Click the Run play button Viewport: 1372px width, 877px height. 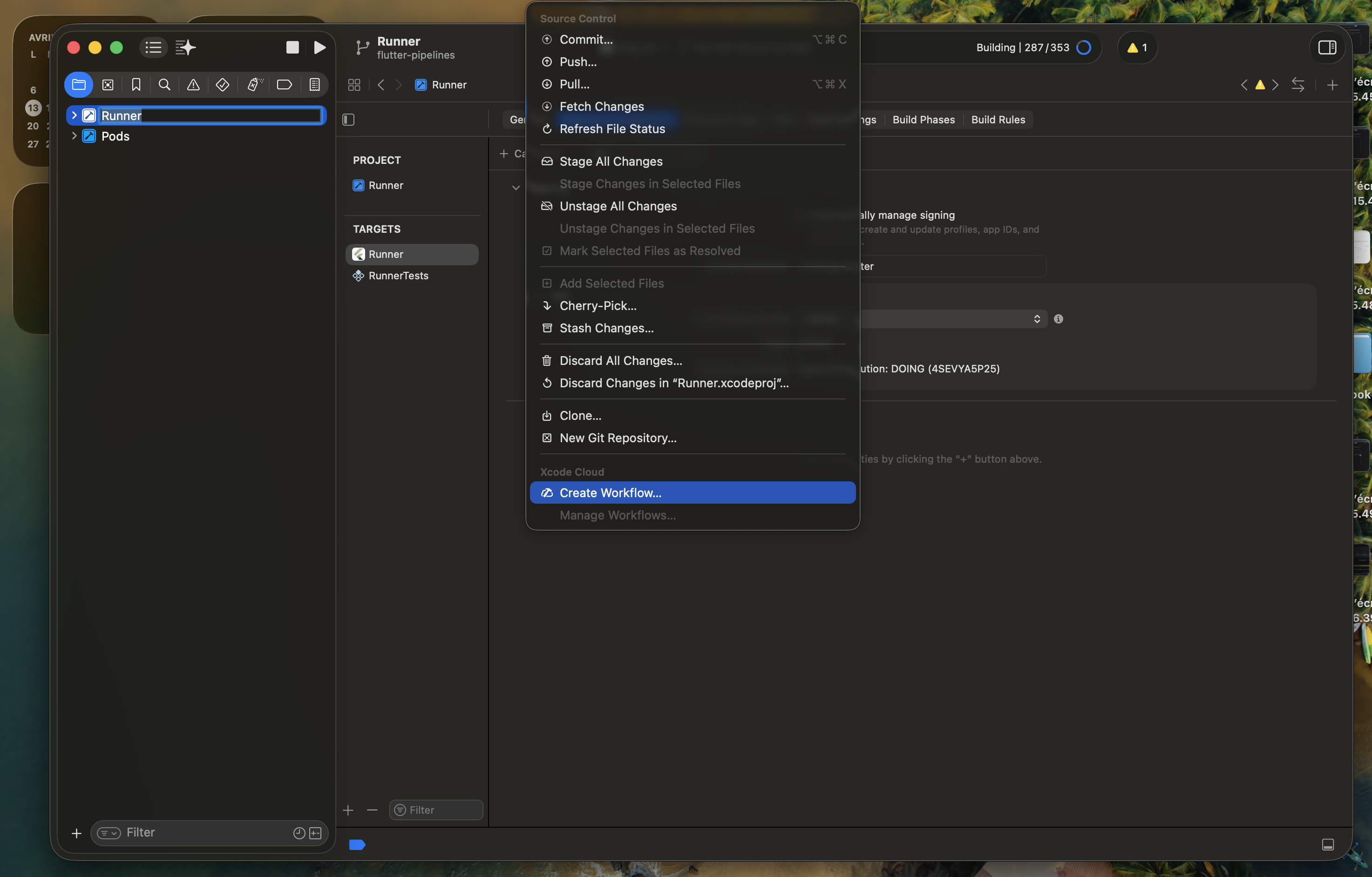[319, 47]
